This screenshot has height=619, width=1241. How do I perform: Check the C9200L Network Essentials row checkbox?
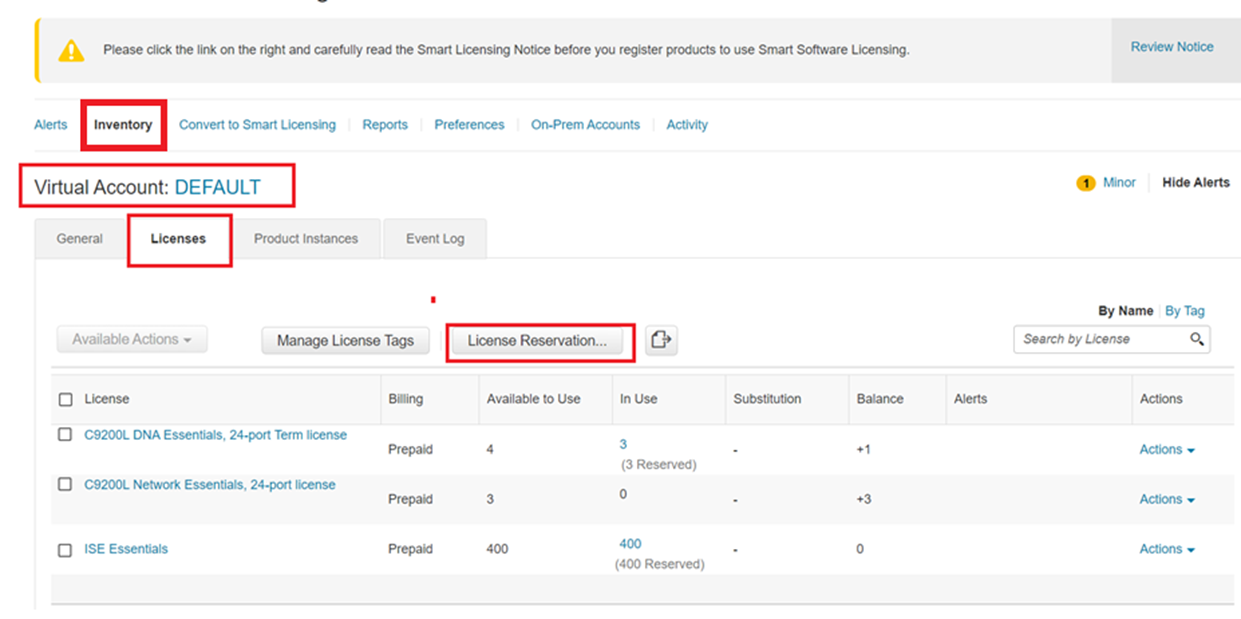click(x=65, y=484)
